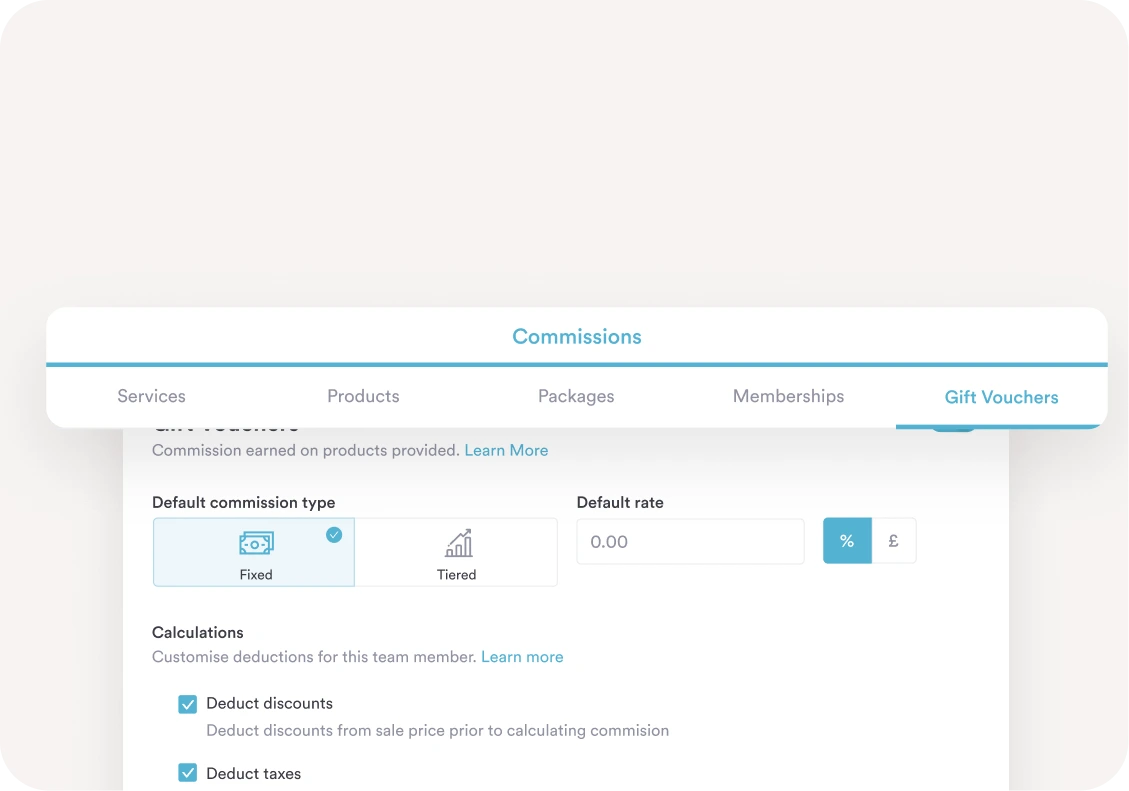Toggle the Deduct taxes checkbox

click(187, 773)
